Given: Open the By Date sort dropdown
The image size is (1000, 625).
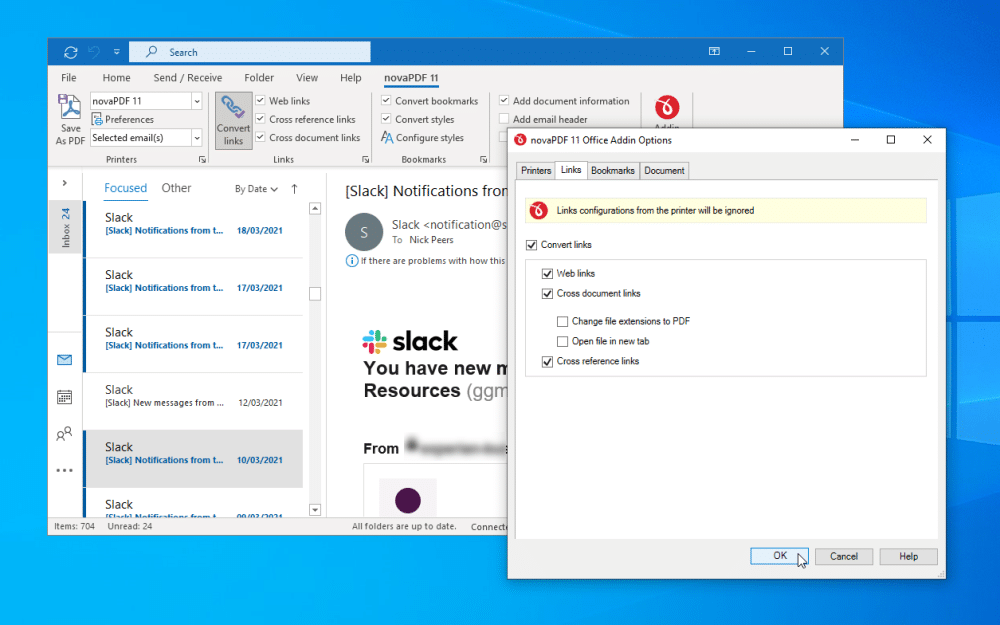Looking at the screenshot, I should point(256,189).
